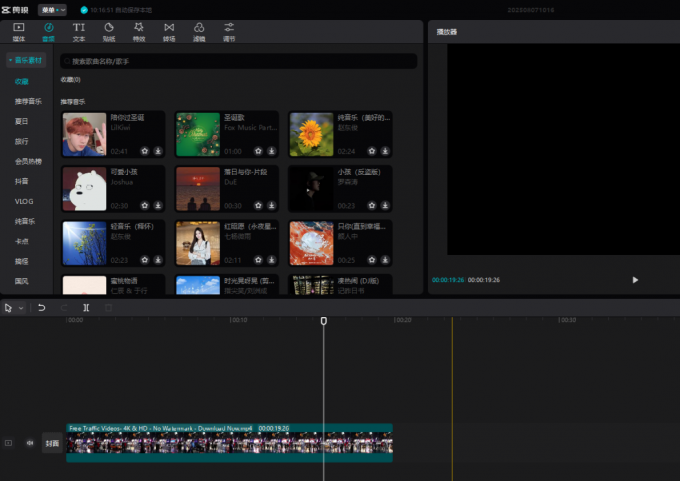The height and width of the screenshot is (481, 680).
Task: Click the song search input field
Action: point(238,61)
